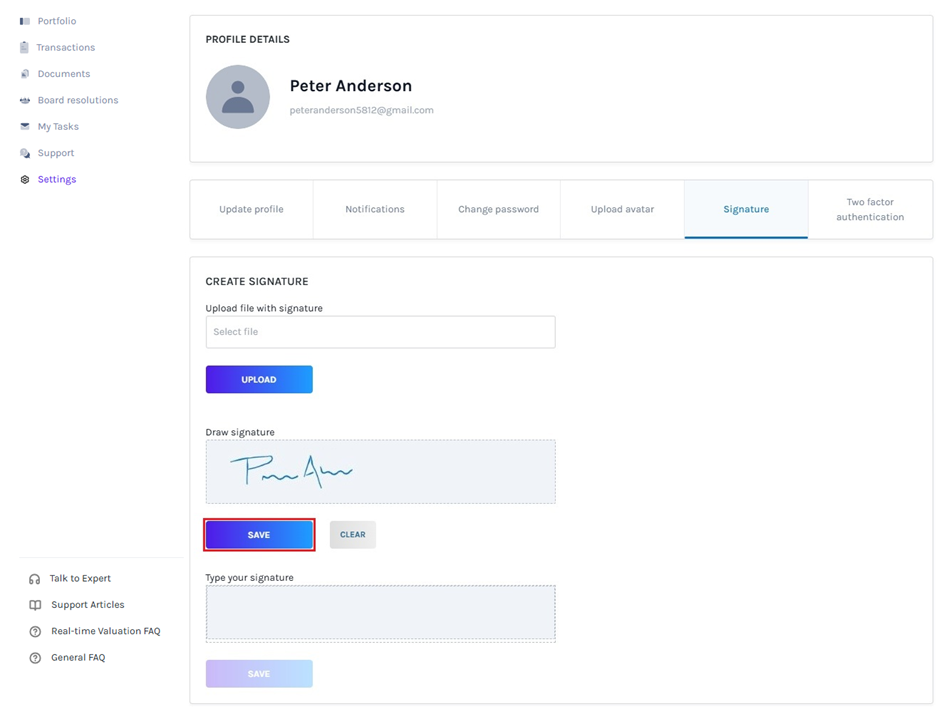Click the Settings gear icon
This screenshot has width=939, height=709.
pos(25,180)
